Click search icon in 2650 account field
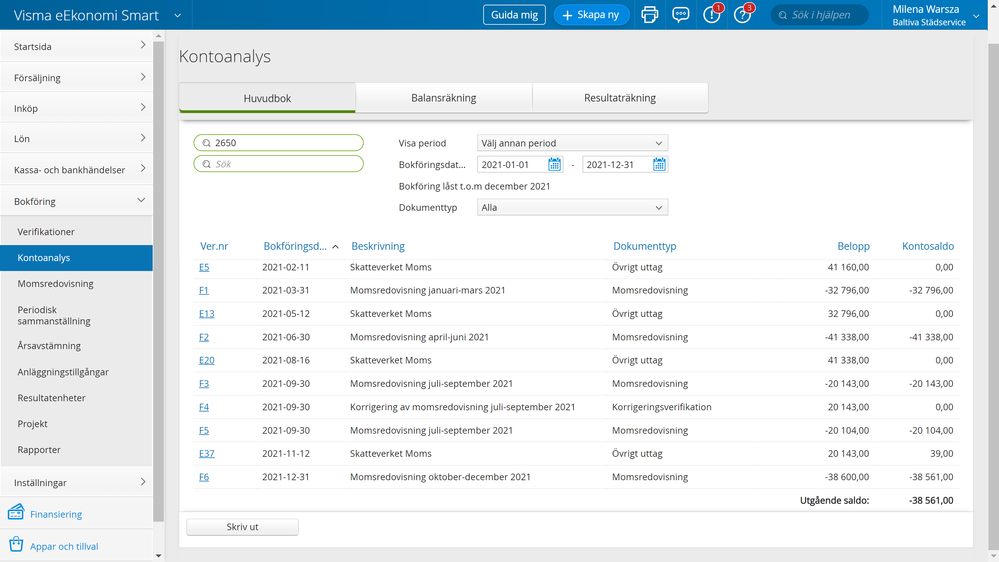The image size is (999, 562). click(206, 143)
